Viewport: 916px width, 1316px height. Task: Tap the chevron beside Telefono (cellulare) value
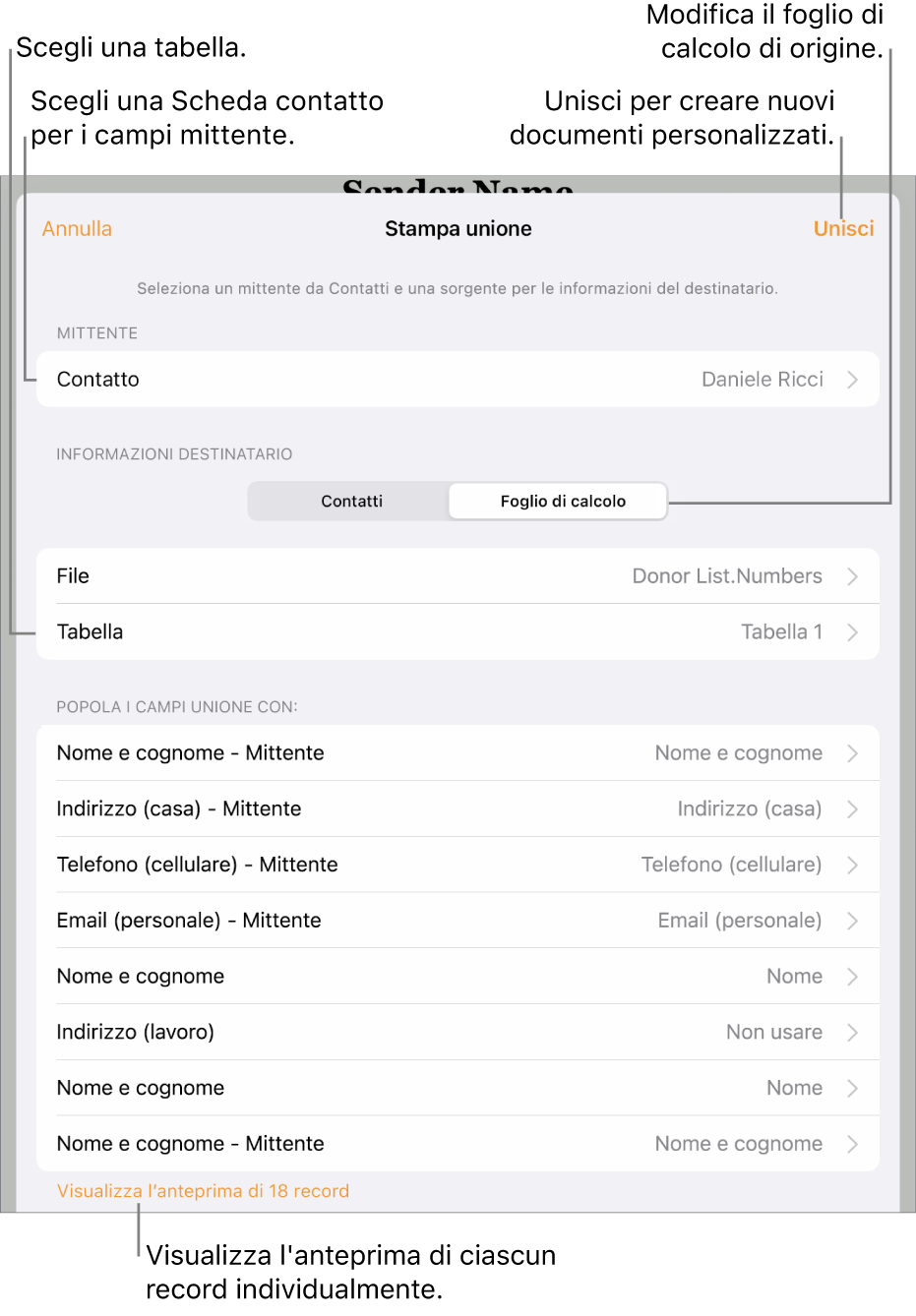click(x=852, y=865)
